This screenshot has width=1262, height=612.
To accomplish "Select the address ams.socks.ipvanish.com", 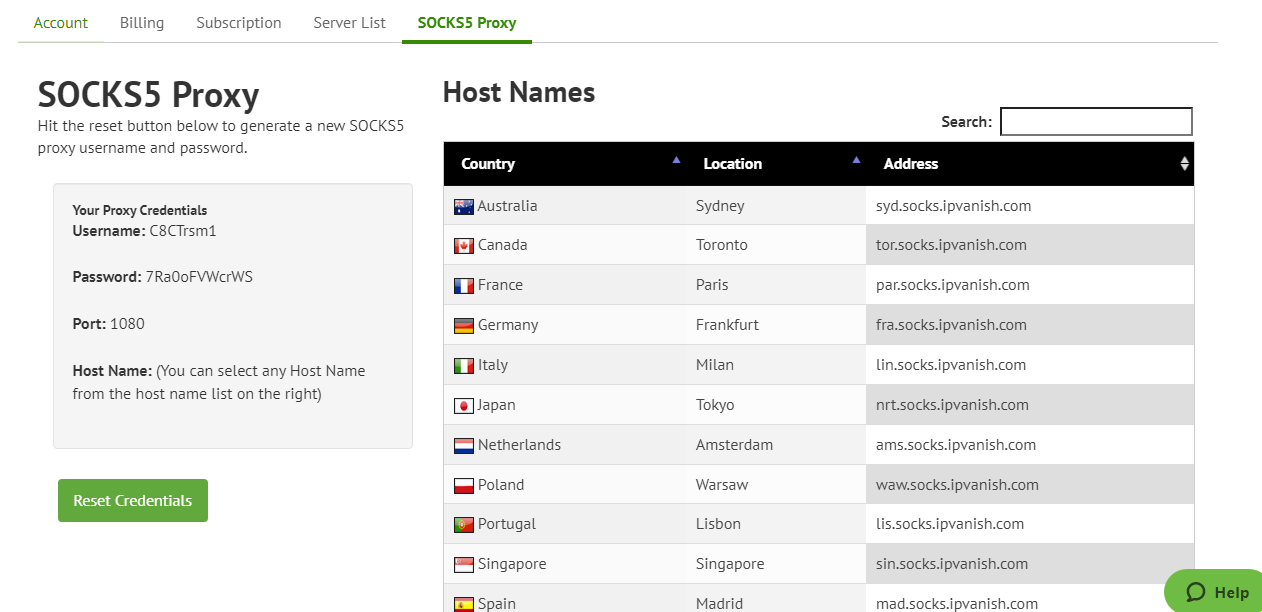I will pos(956,444).
